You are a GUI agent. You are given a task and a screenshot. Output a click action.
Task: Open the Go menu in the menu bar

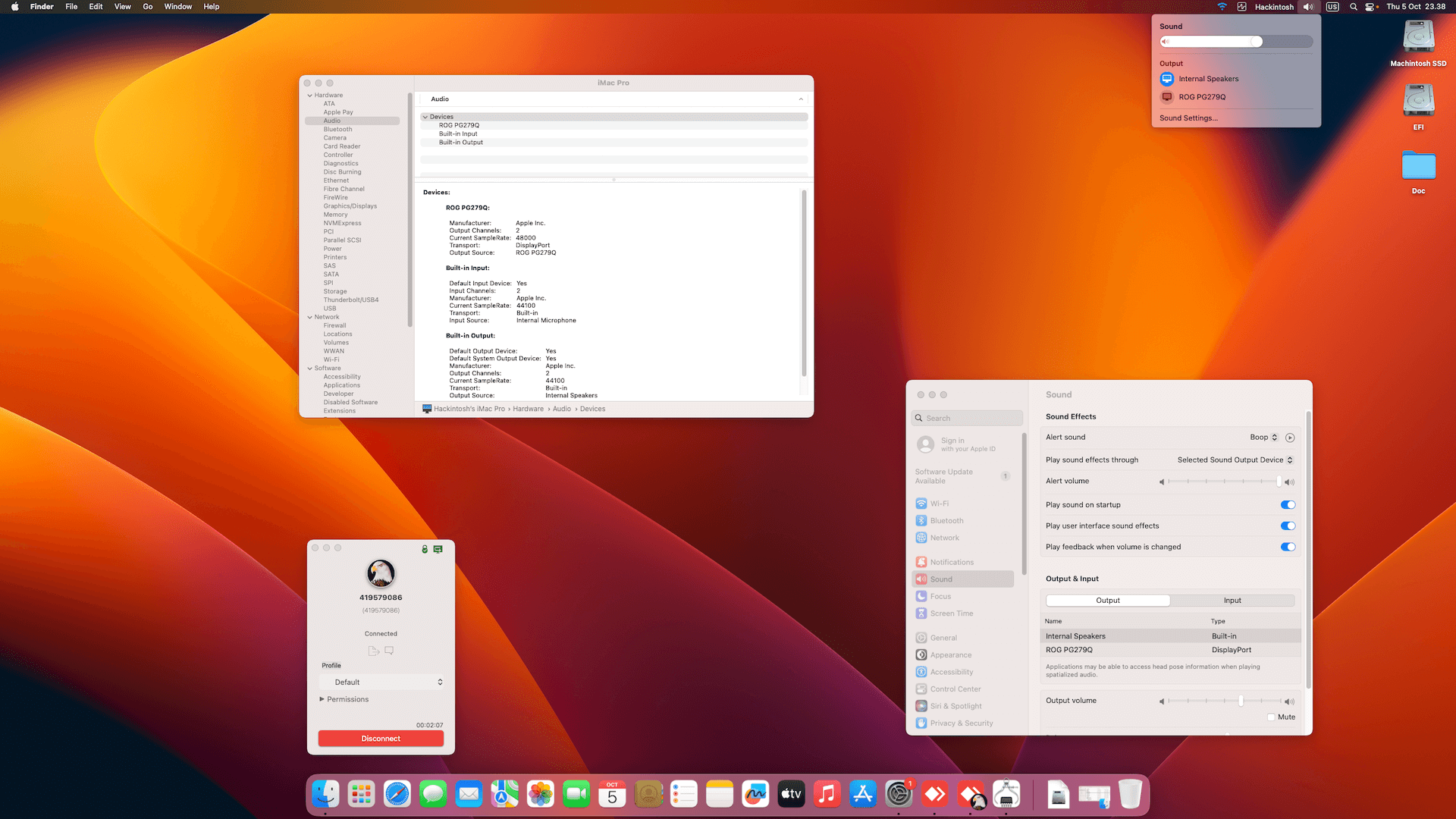[x=148, y=7]
